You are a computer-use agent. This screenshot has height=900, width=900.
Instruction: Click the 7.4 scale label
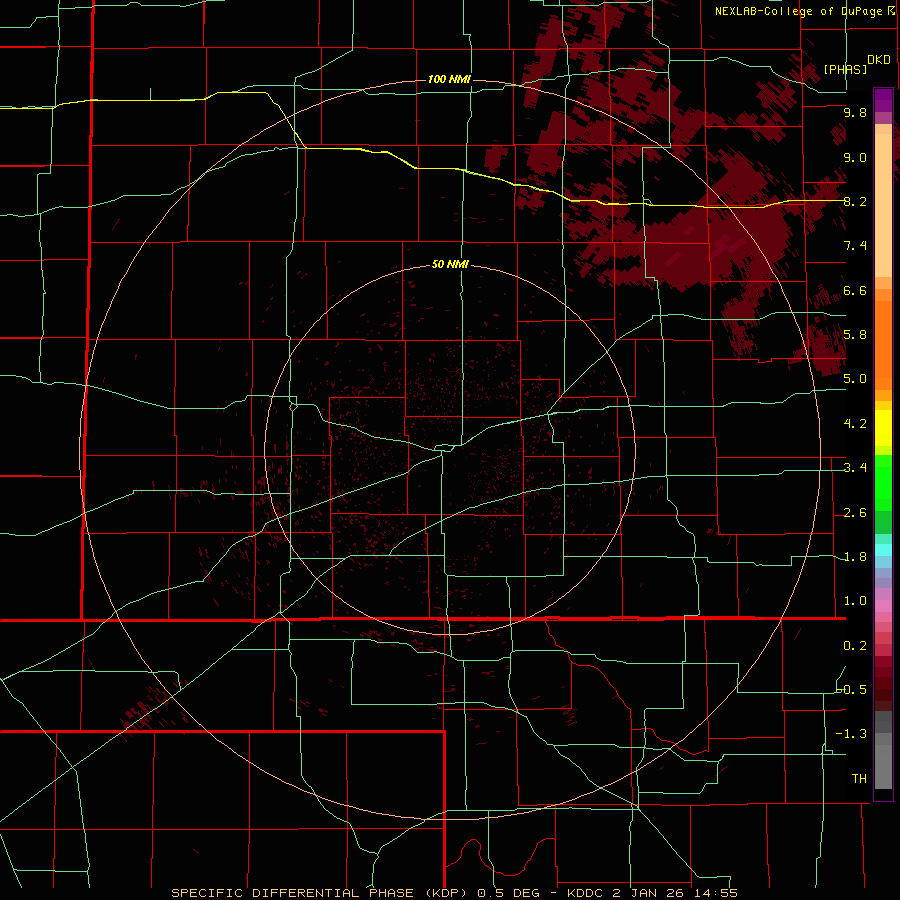point(855,246)
